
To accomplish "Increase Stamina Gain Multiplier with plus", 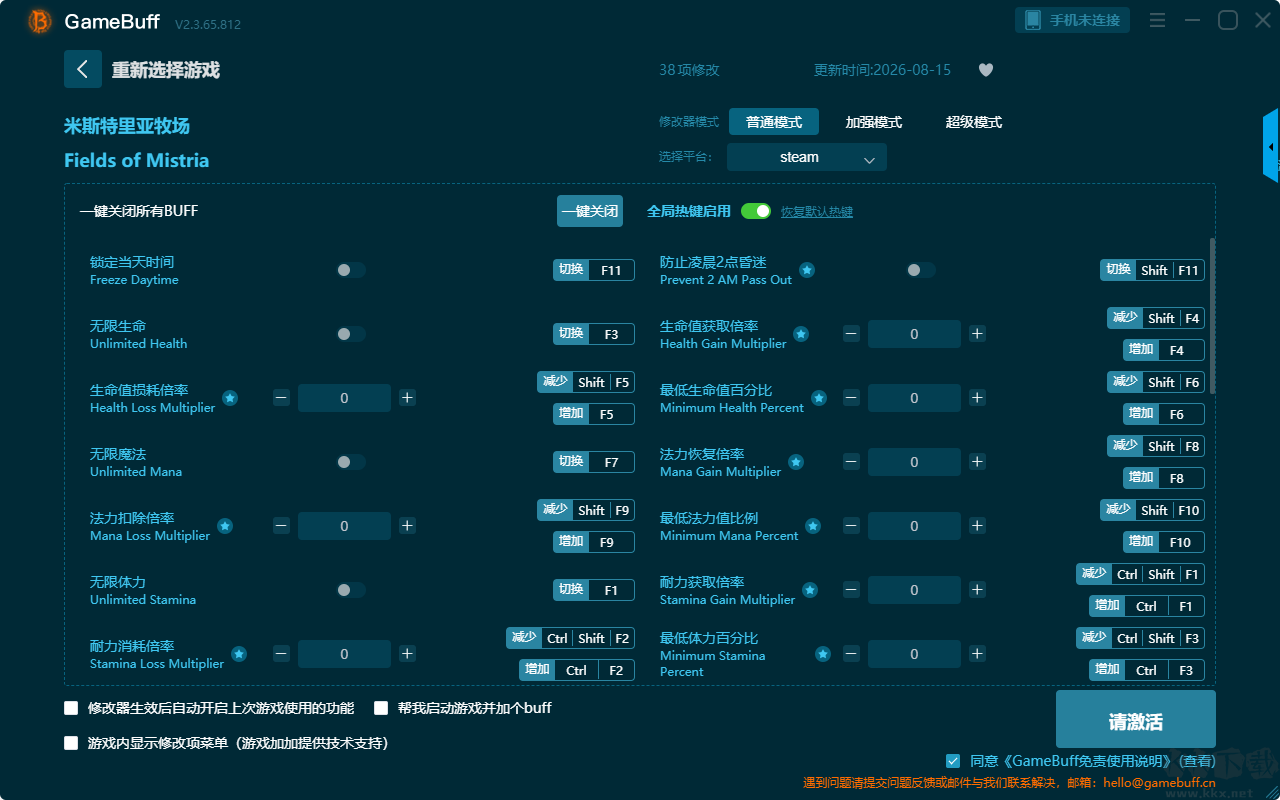I will coord(977,590).
